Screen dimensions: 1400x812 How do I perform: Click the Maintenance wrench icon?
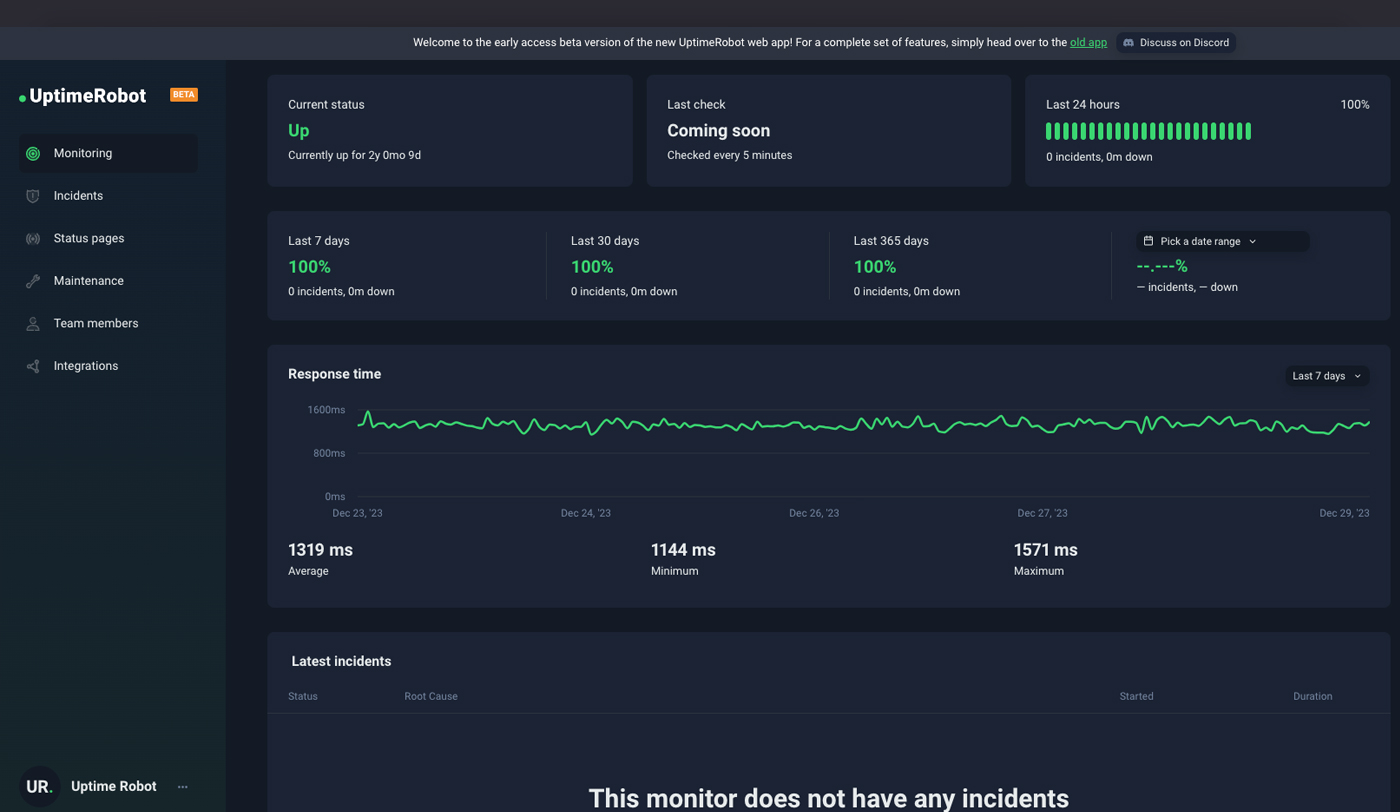pyautogui.click(x=33, y=281)
